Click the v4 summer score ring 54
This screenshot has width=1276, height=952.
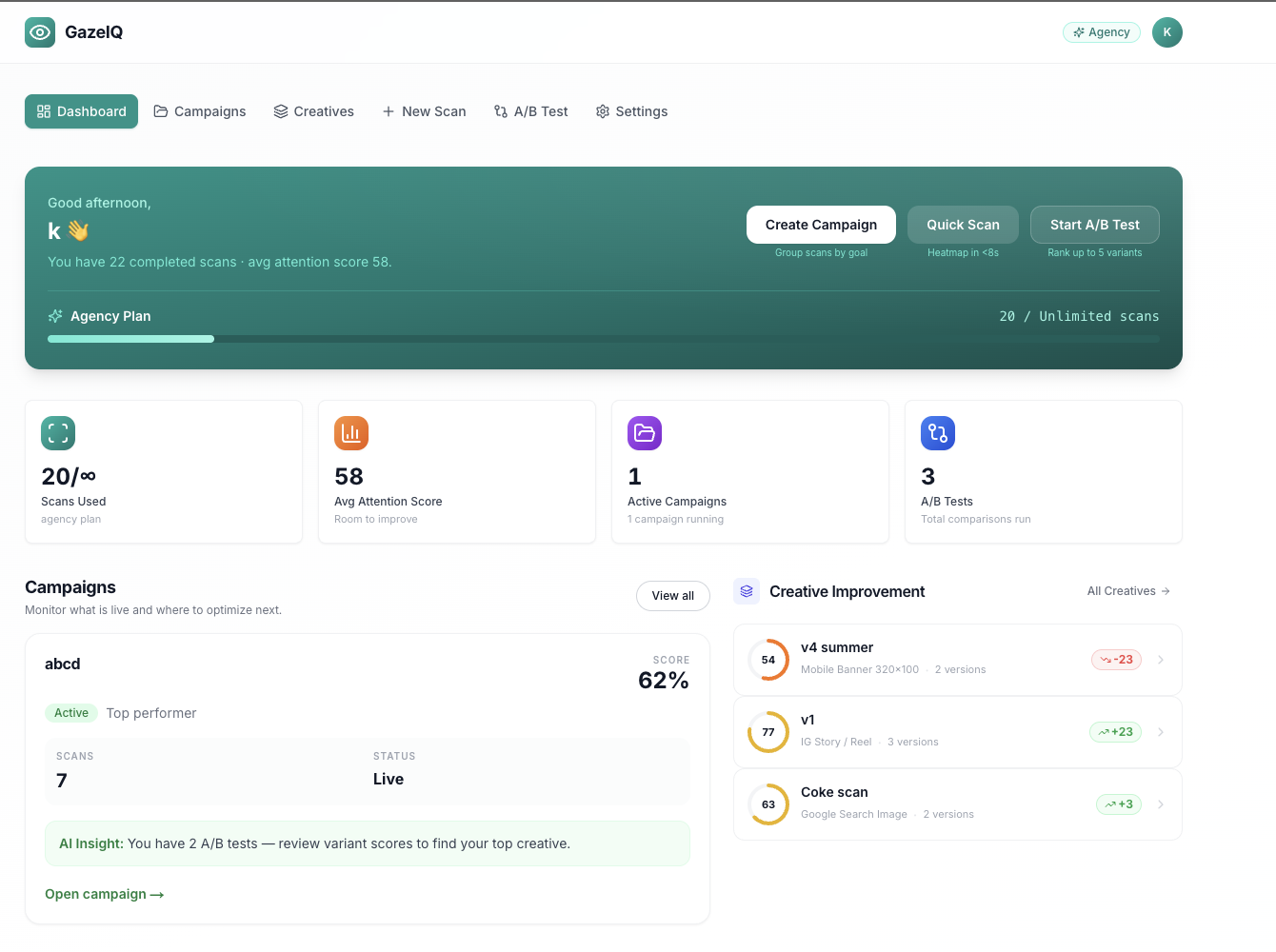coord(768,660)
